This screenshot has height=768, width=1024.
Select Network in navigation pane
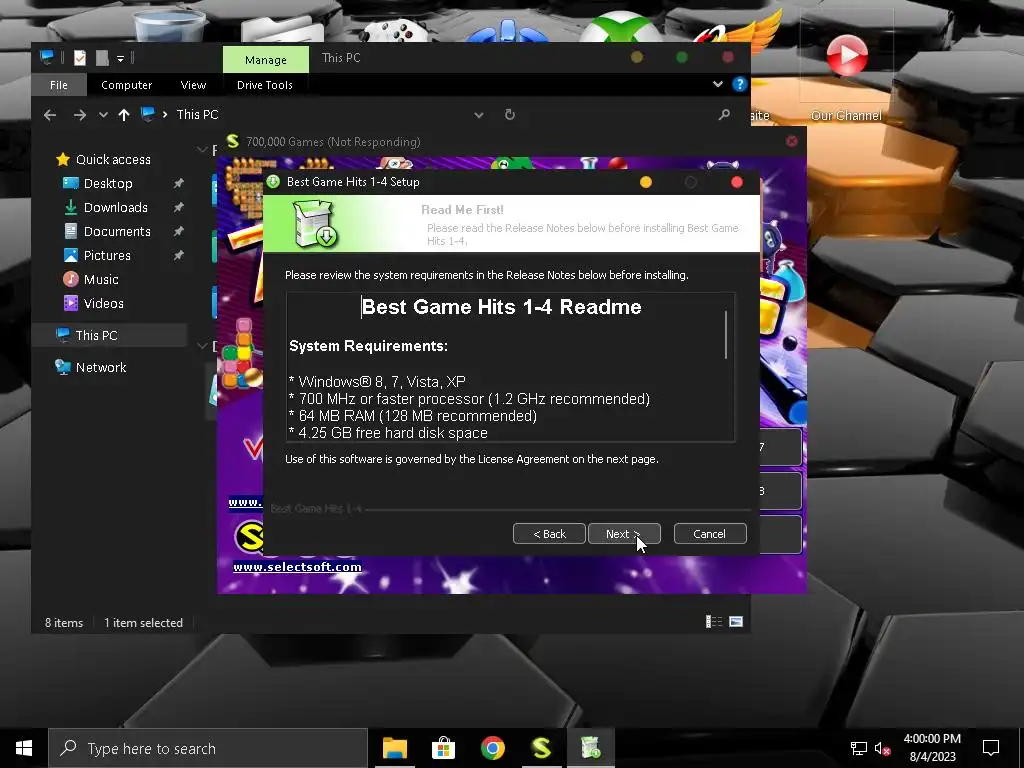(101, 367)
